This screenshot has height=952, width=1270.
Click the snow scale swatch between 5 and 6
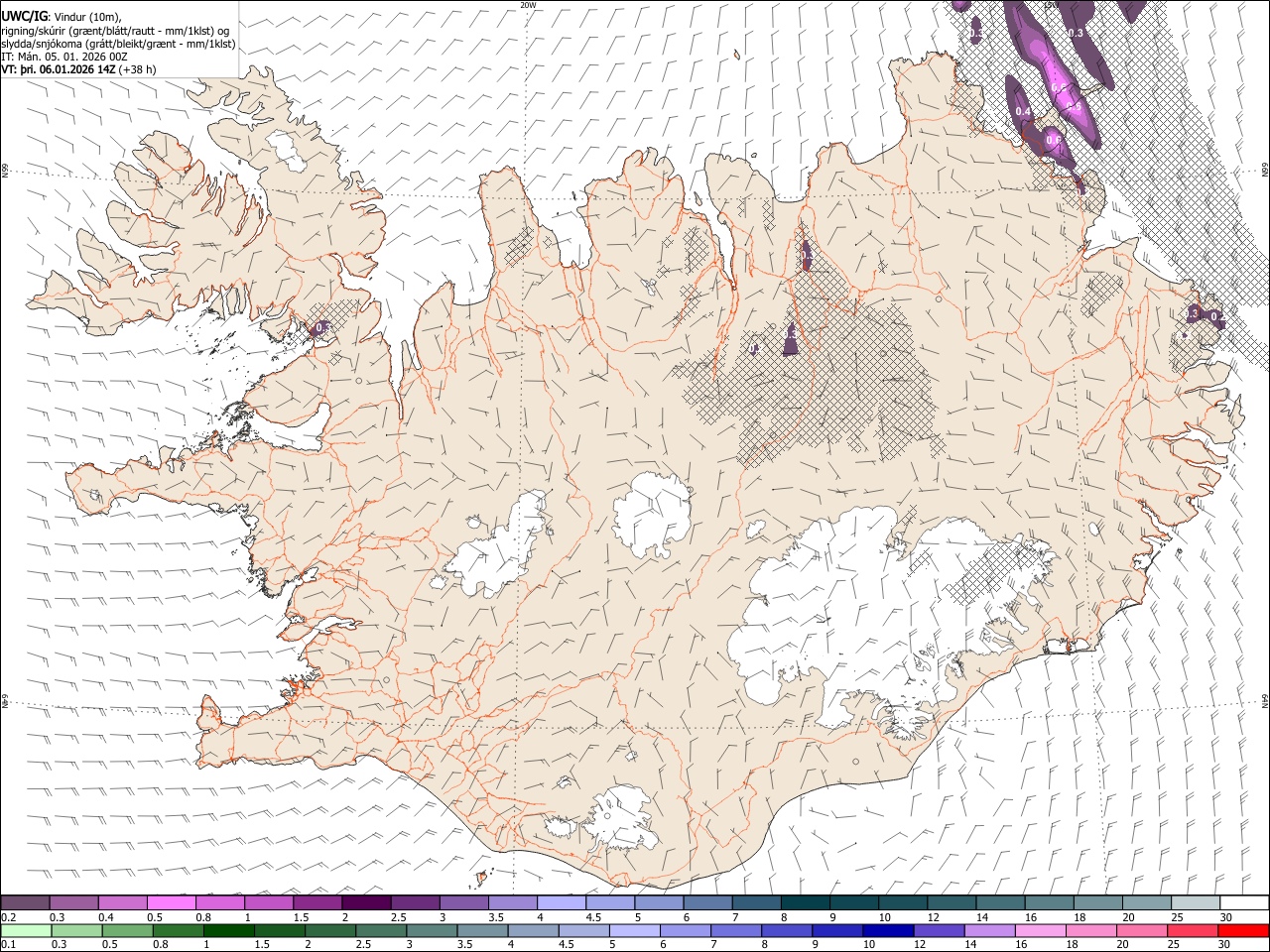[x=658, y=902]
